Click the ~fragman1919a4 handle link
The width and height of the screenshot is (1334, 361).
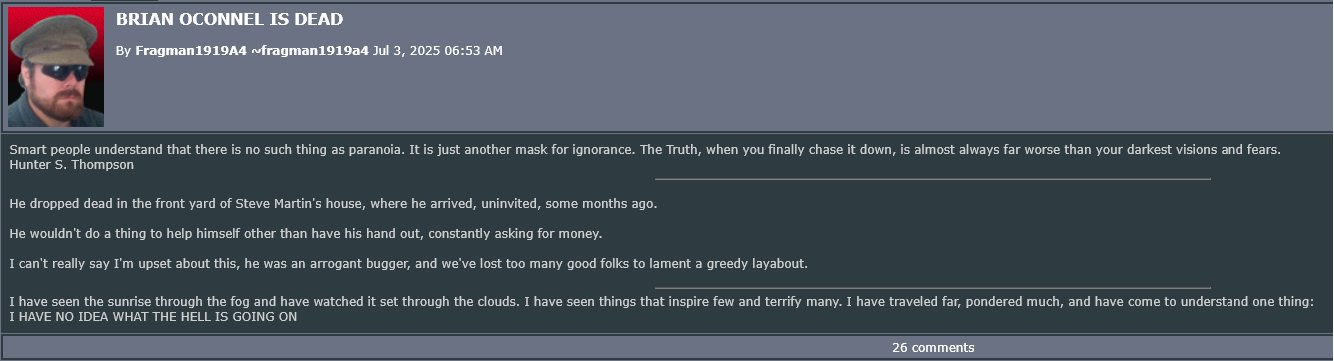point(310,50)
